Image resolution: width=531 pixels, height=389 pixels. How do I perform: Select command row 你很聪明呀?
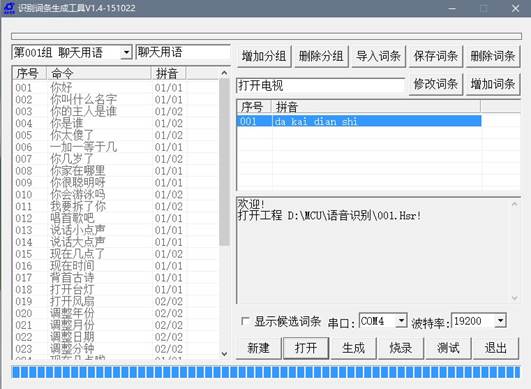click(x=115, y=182)
